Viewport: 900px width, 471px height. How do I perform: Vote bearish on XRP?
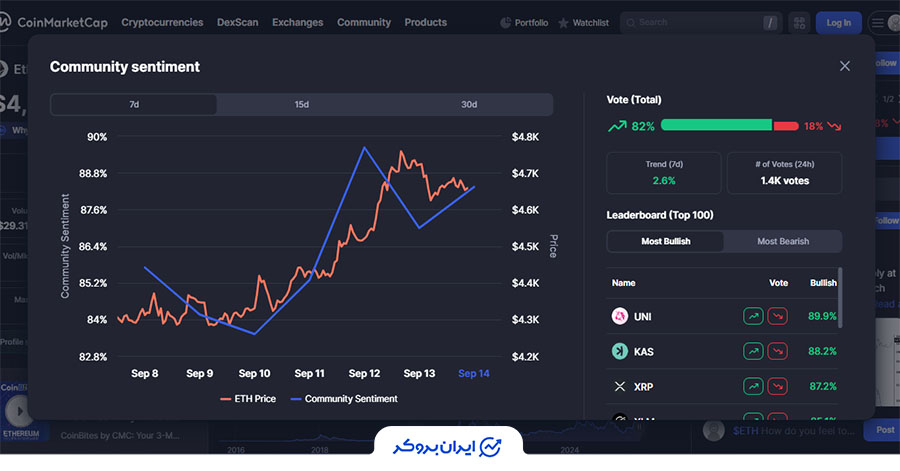[x=776, y=386]
